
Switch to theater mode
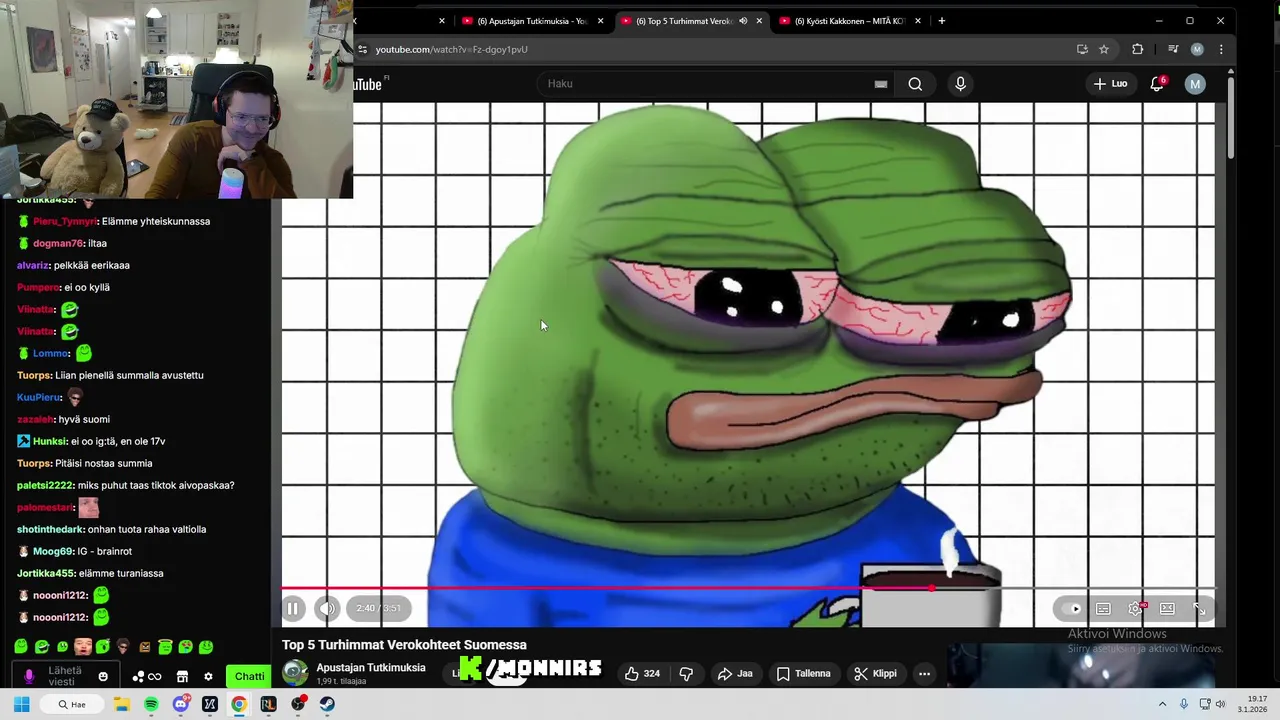click(1167, 608)
